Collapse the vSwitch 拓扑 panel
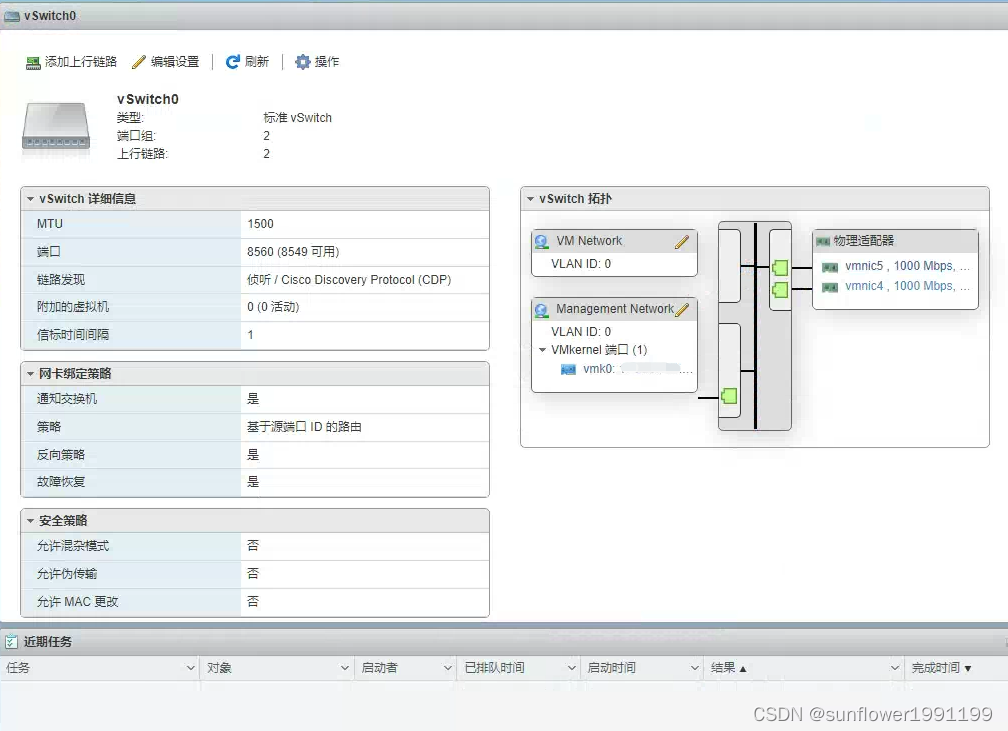Screen dimensions: 1008x731 [529, 198]
